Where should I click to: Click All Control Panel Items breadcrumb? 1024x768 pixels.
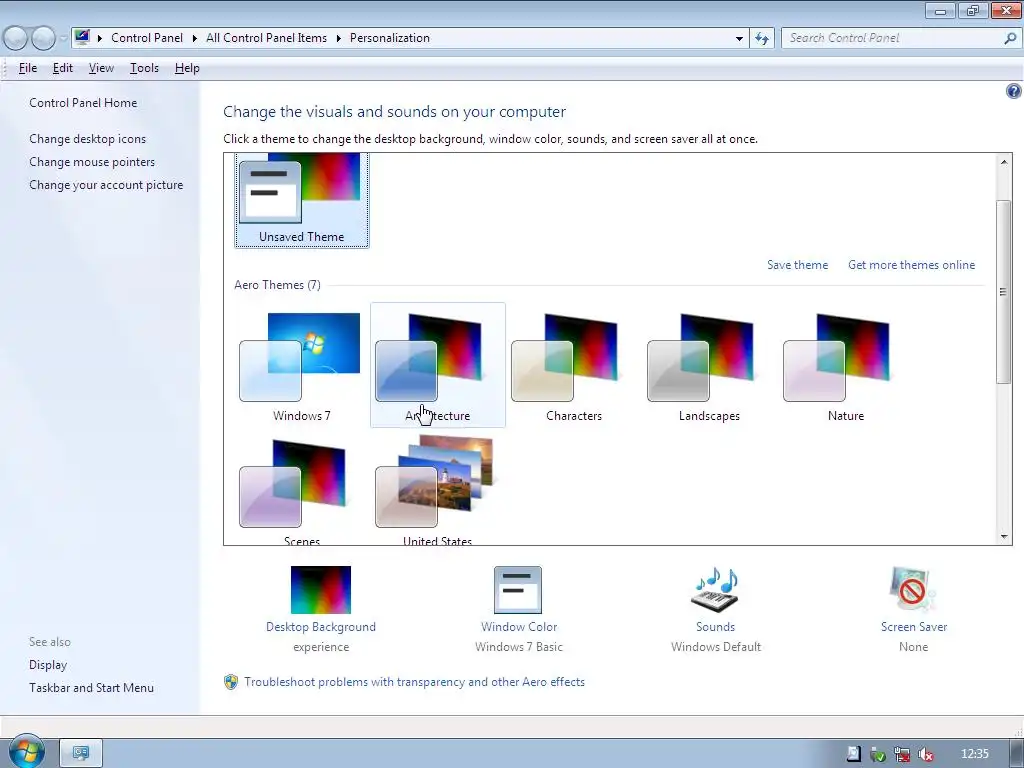[x=266, y=38]
